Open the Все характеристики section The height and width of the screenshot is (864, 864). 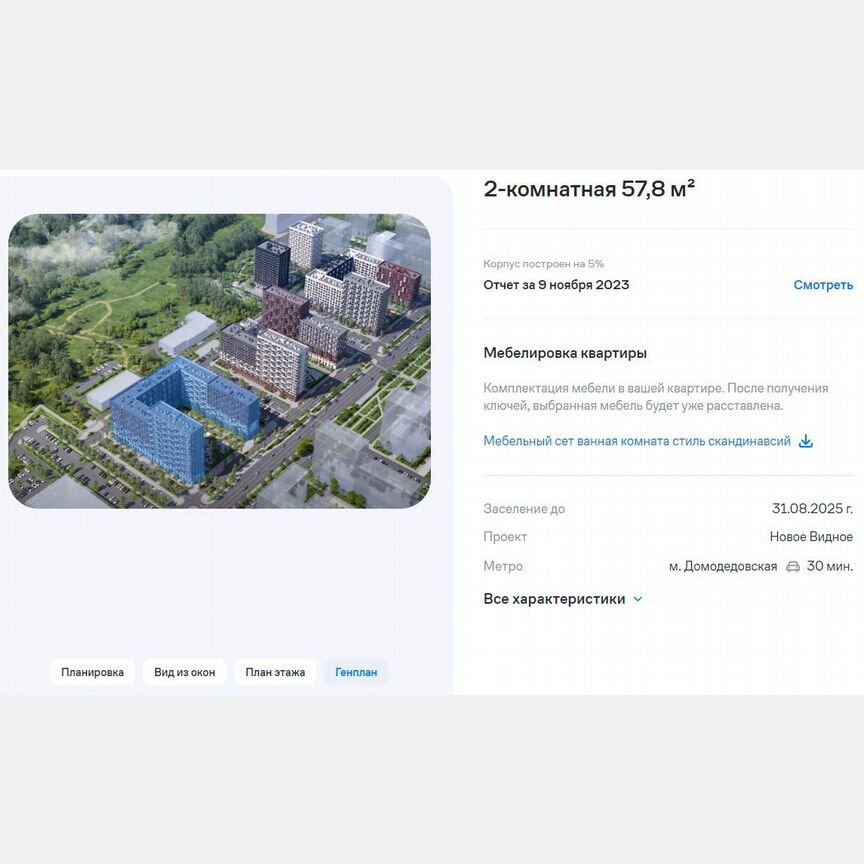pos(554,599)
